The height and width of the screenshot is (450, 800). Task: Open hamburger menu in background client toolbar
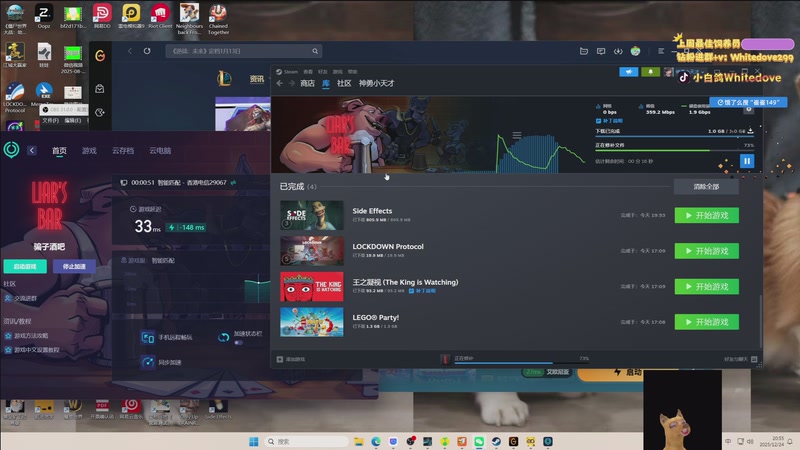(x=661, y=51)
